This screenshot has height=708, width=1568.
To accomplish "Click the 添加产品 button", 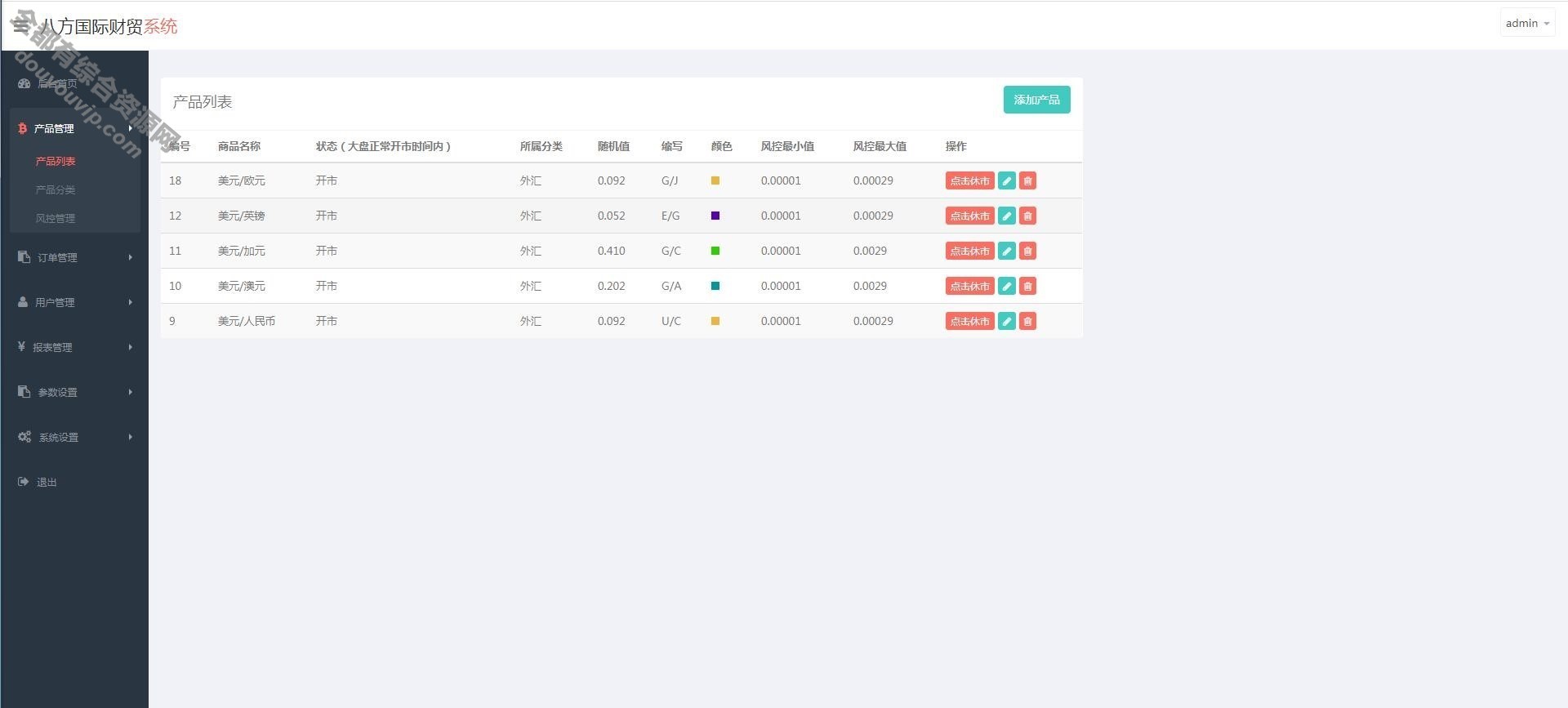I will [1036, 100].
